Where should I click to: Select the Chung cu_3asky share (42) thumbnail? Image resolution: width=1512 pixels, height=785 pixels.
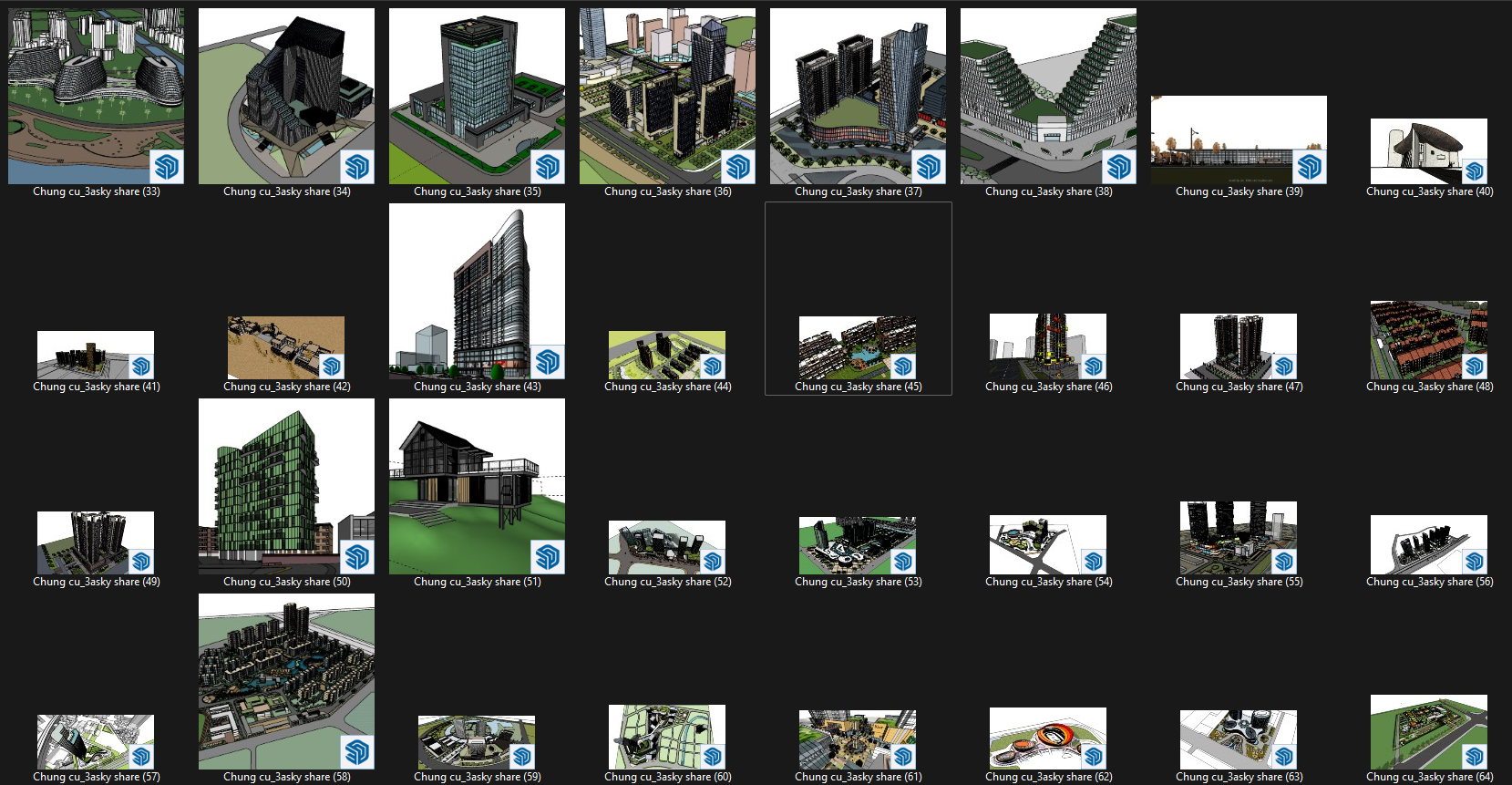tap(286, 347)
